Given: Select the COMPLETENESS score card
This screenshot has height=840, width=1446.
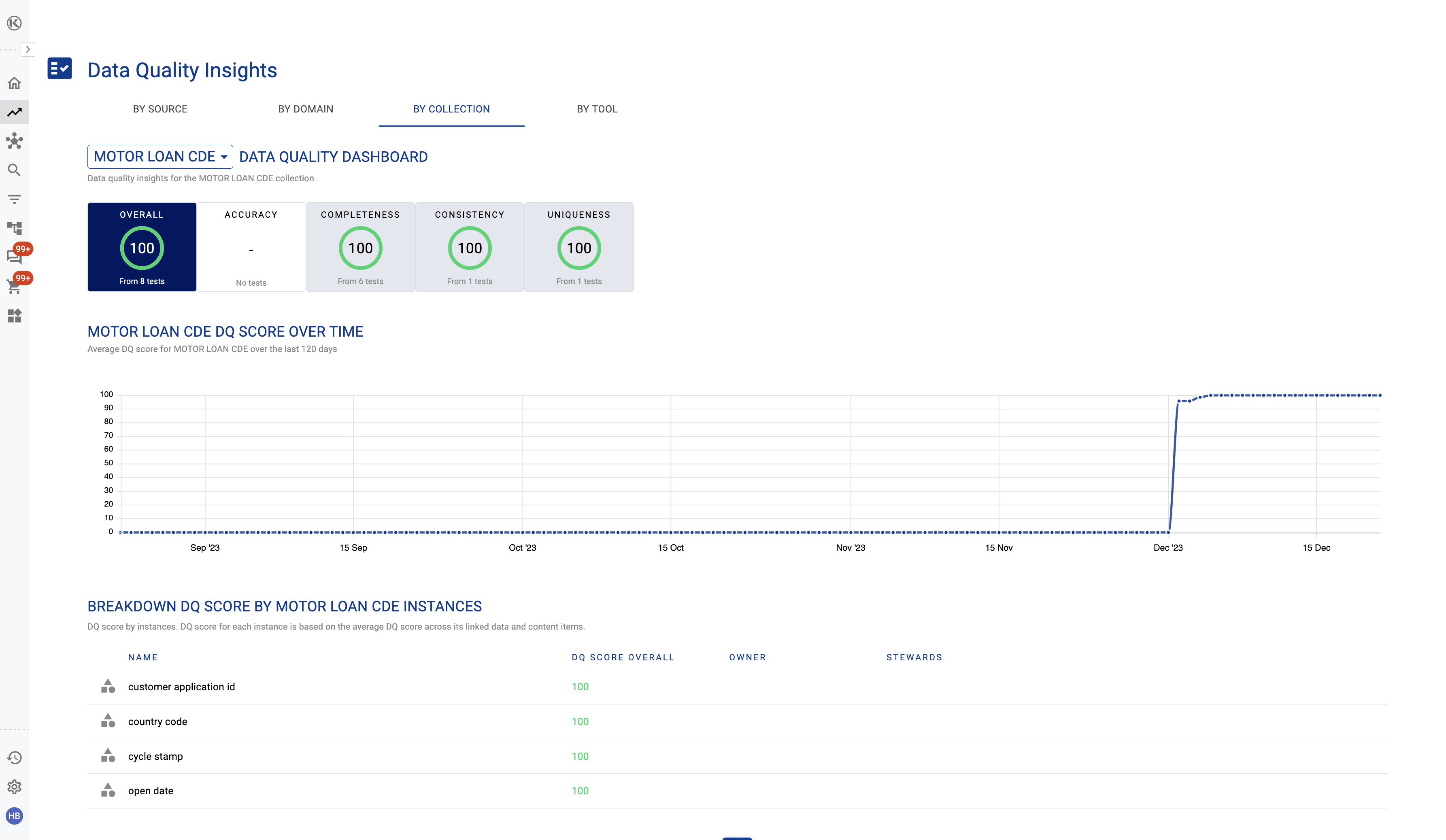Looking at the screenshot, I should [360, 247].
